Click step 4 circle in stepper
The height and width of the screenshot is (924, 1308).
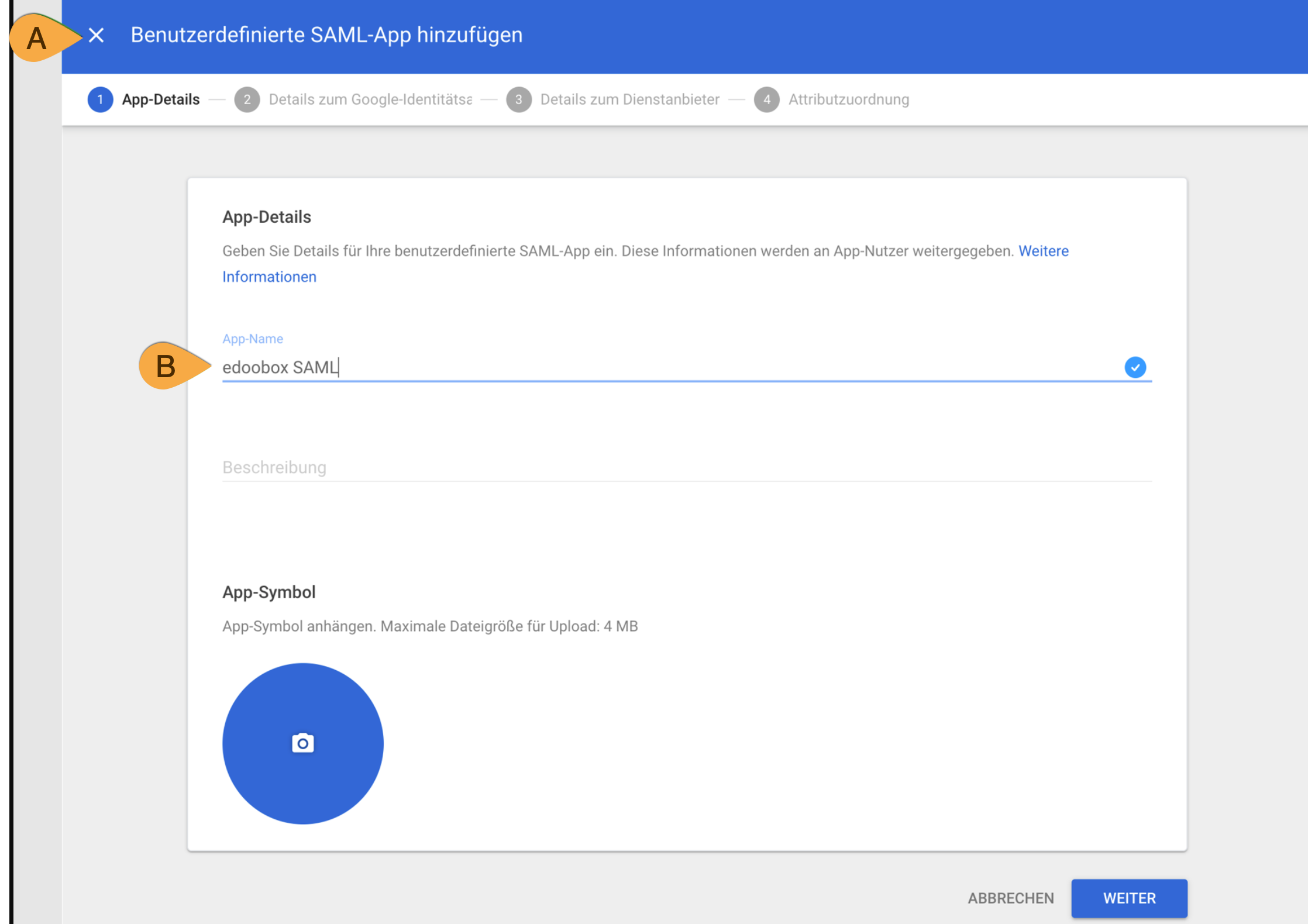pyautogui.click(x=766, y=99)
